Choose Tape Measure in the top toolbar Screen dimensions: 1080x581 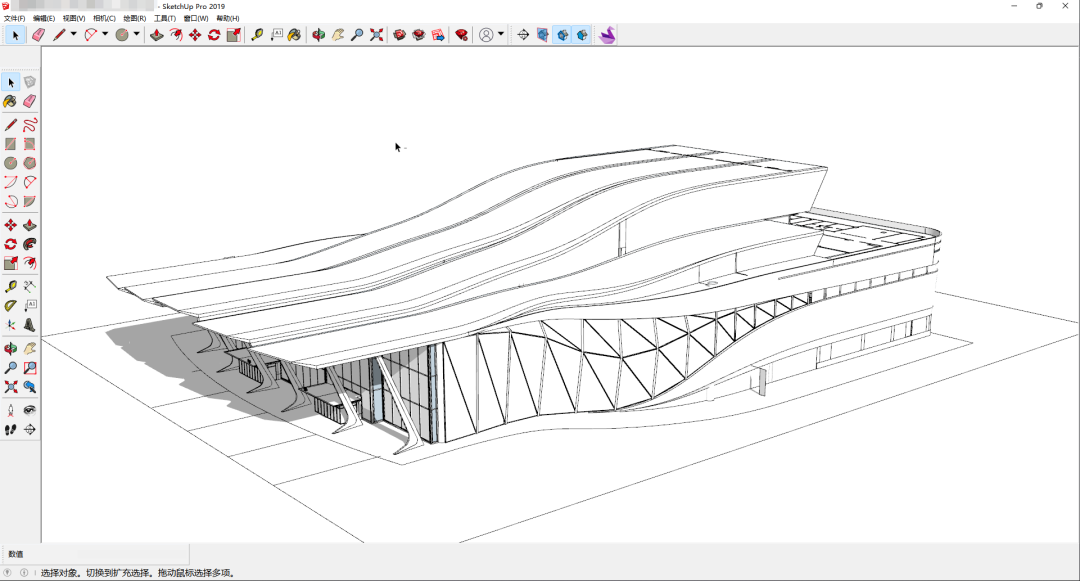(258, 35)
